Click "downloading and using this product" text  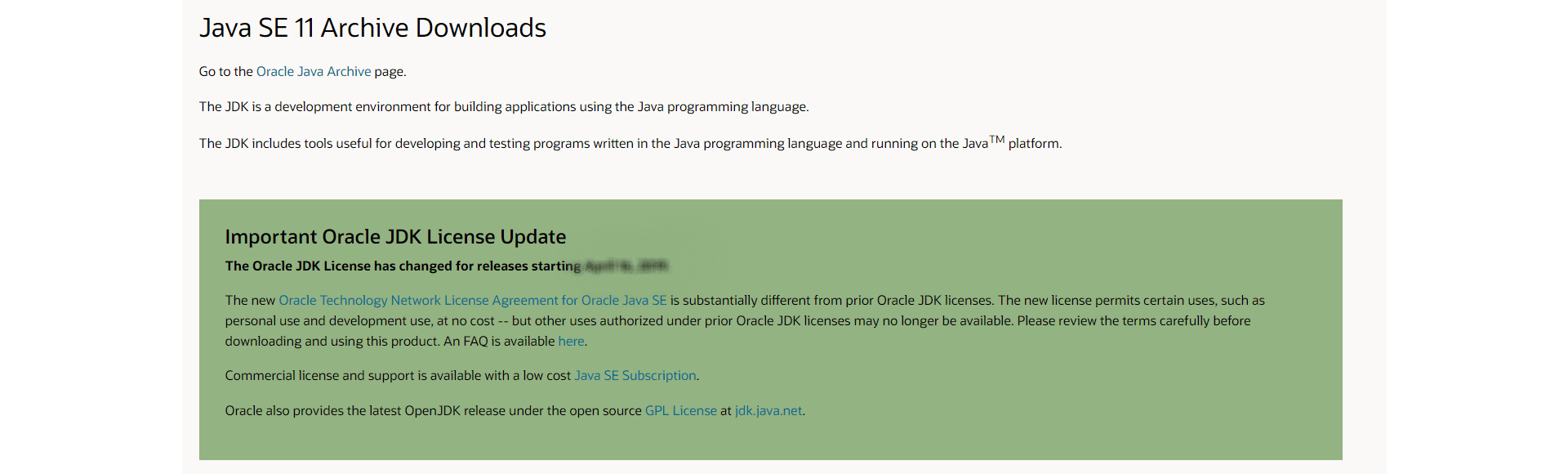tap(332, 342)
